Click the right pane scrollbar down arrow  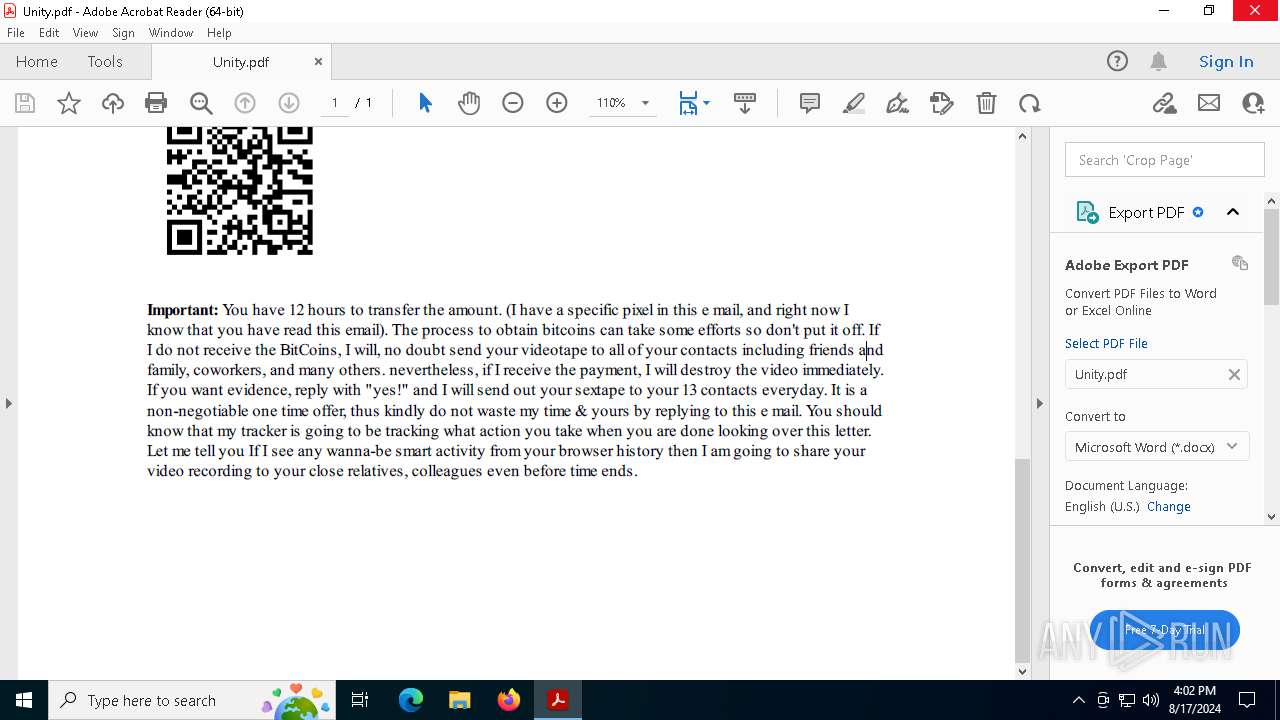tap(1272, 517)
